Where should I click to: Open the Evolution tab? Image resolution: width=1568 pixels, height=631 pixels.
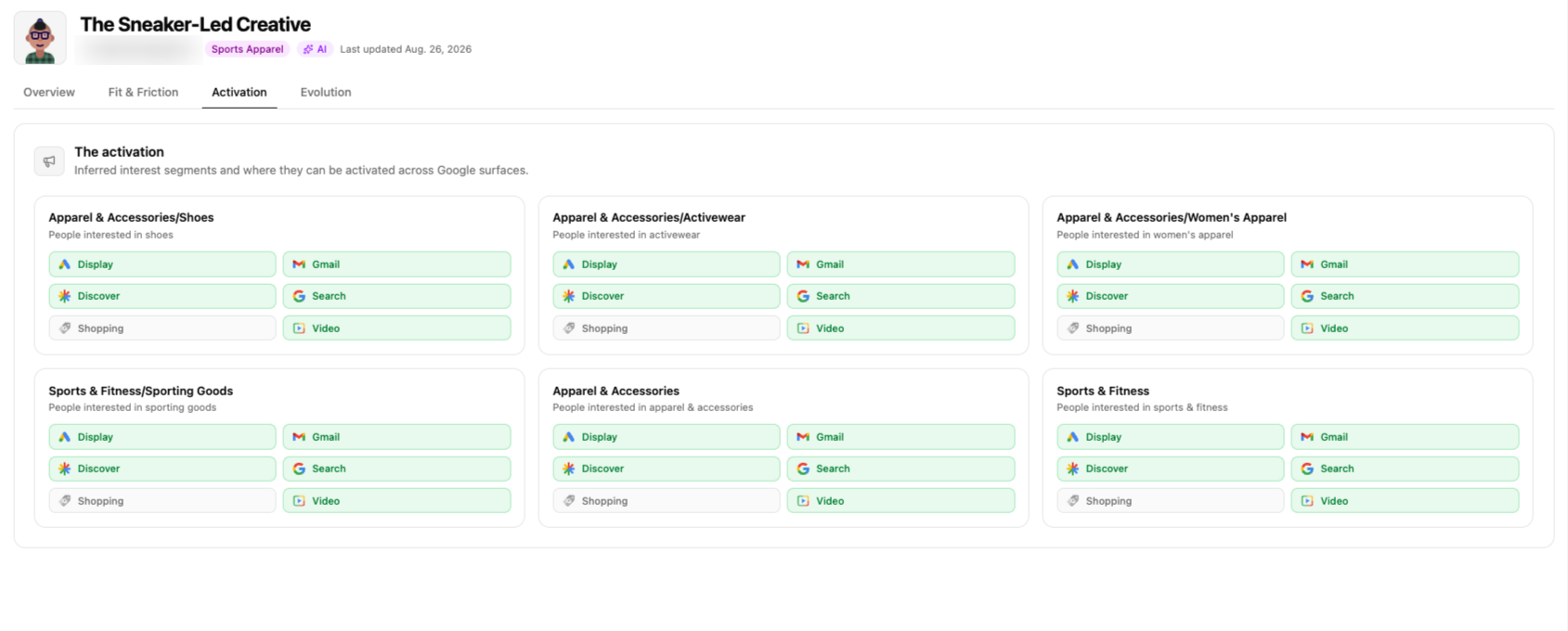[326, 92]
